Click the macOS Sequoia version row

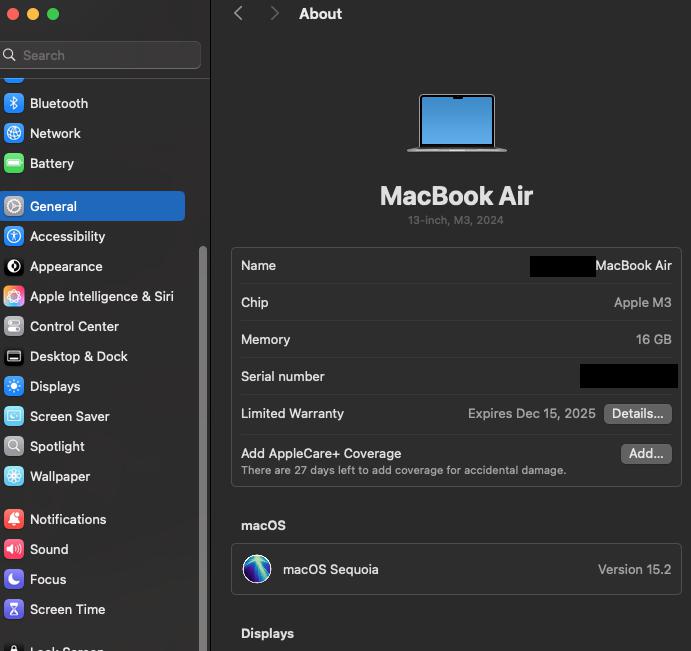coord(456,569)
